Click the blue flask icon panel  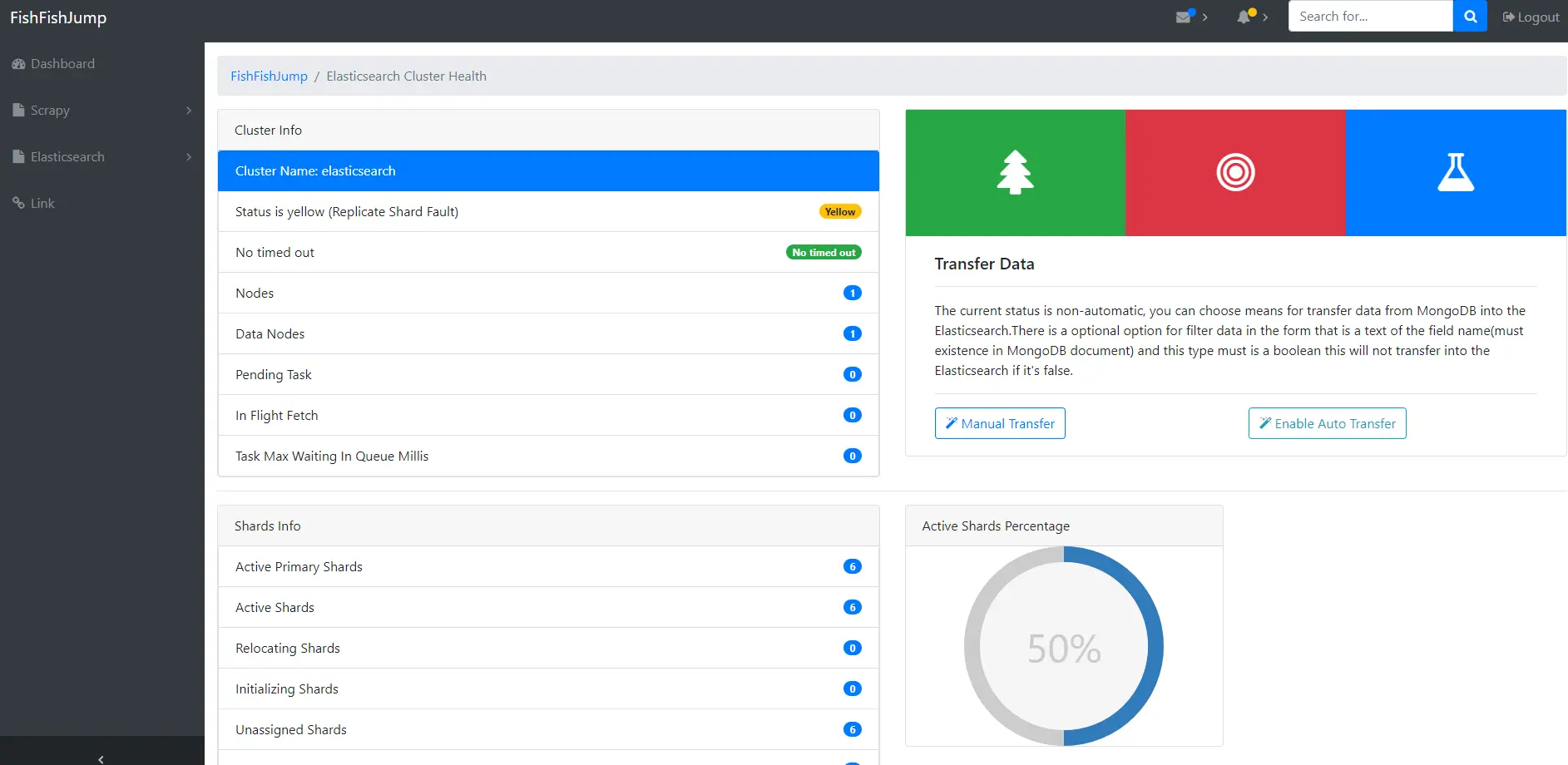pyautogui.click(x=1456, y=172)
